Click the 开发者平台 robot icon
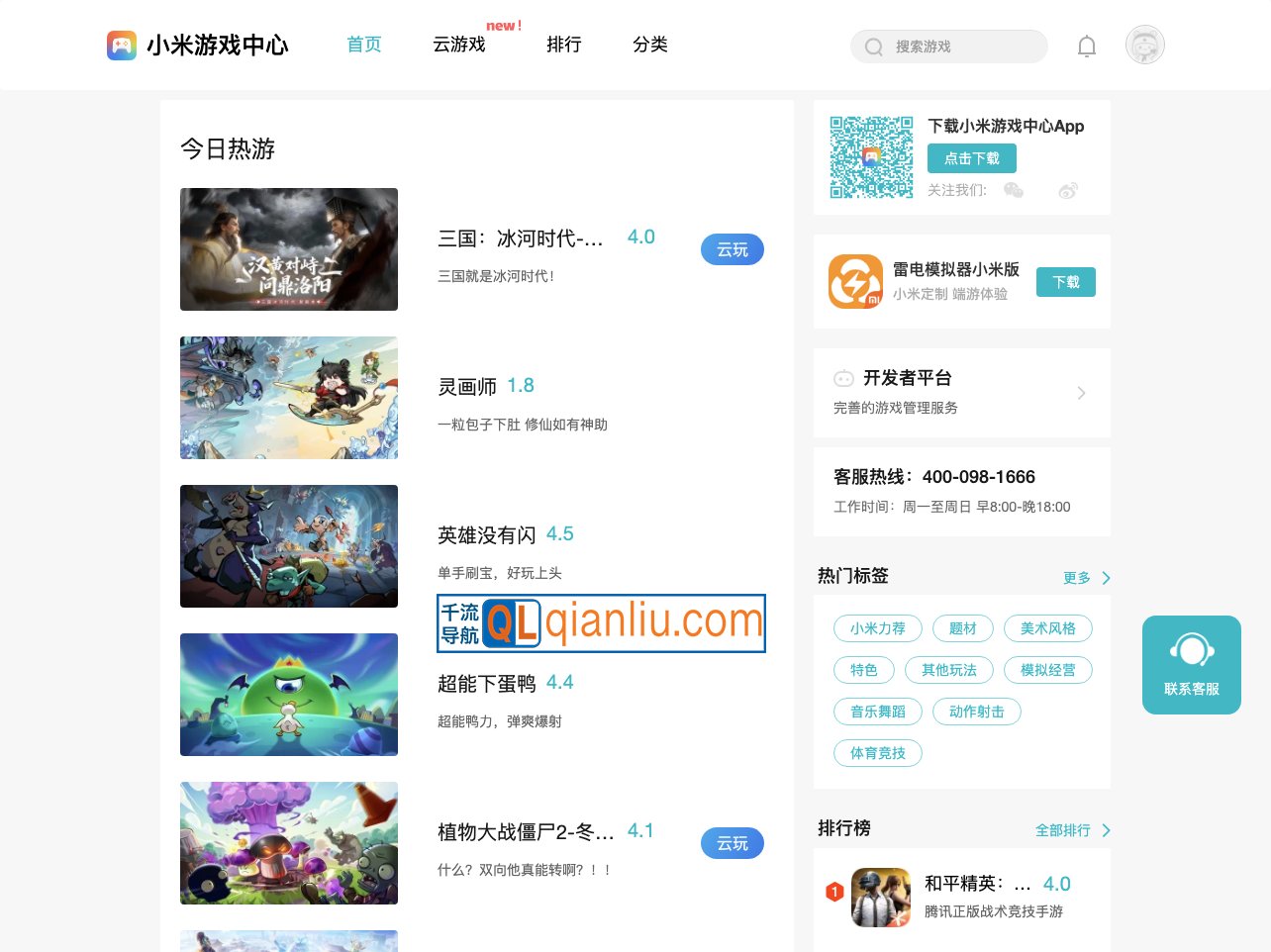Viewport: 1271px width, 952px height. pos(843,378)
